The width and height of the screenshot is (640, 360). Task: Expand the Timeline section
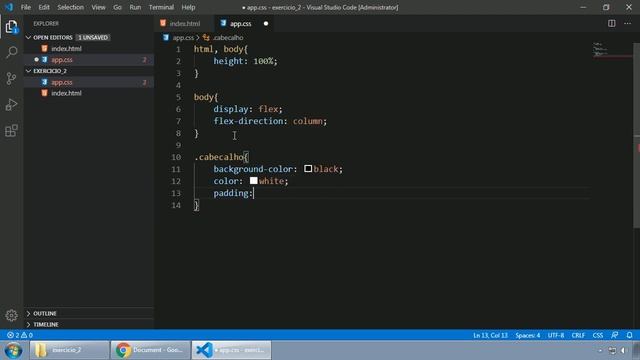pos(29,324)
